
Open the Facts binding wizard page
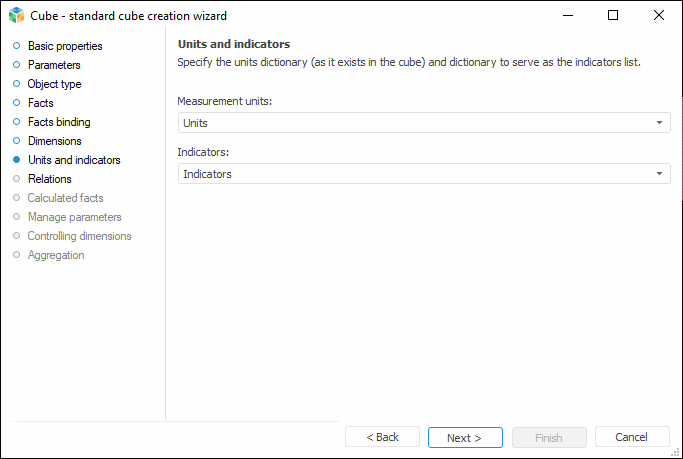[59, 122]
